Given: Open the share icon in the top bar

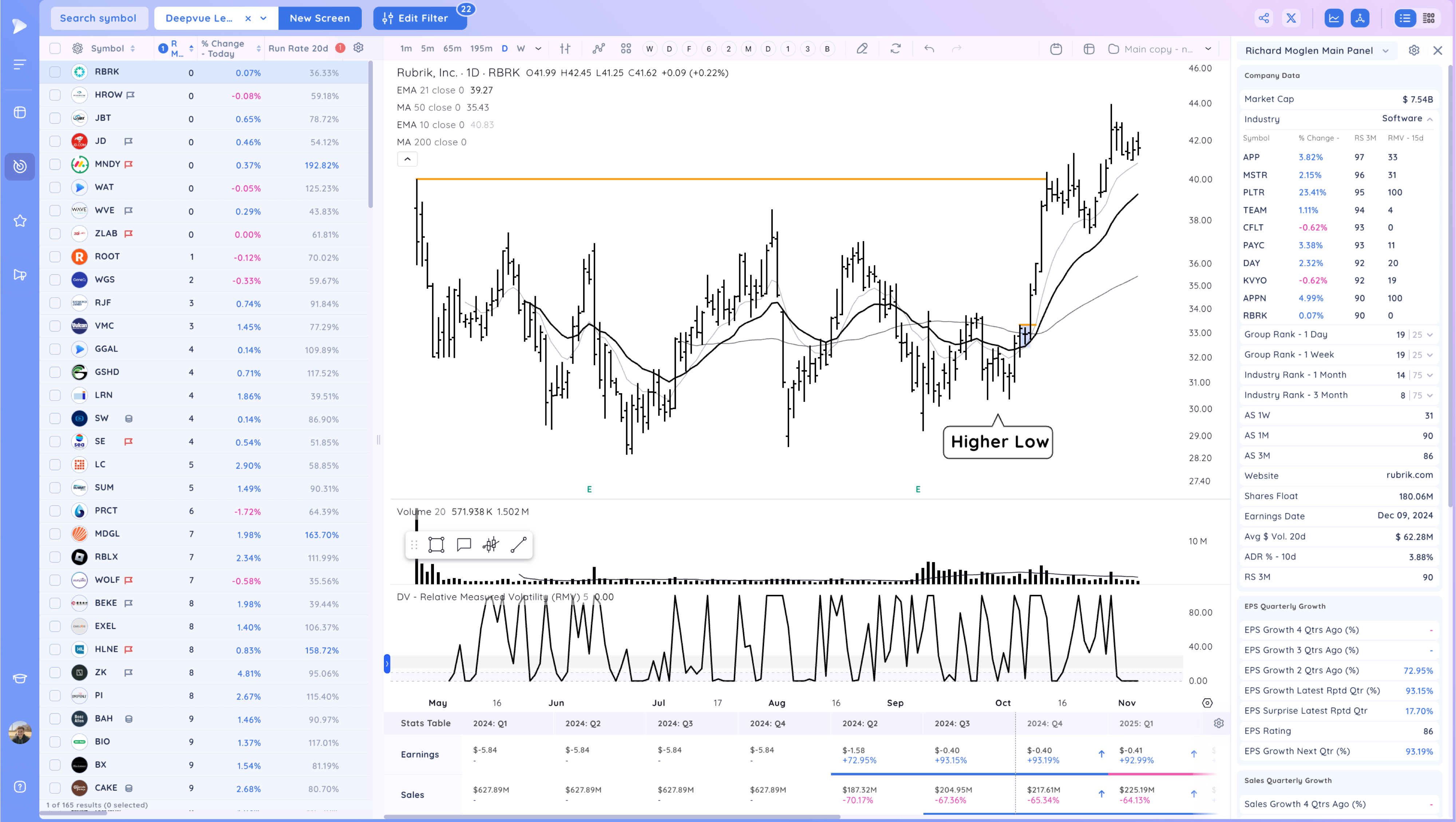Looking at the screenshot, I should (x=1263, y=18).
